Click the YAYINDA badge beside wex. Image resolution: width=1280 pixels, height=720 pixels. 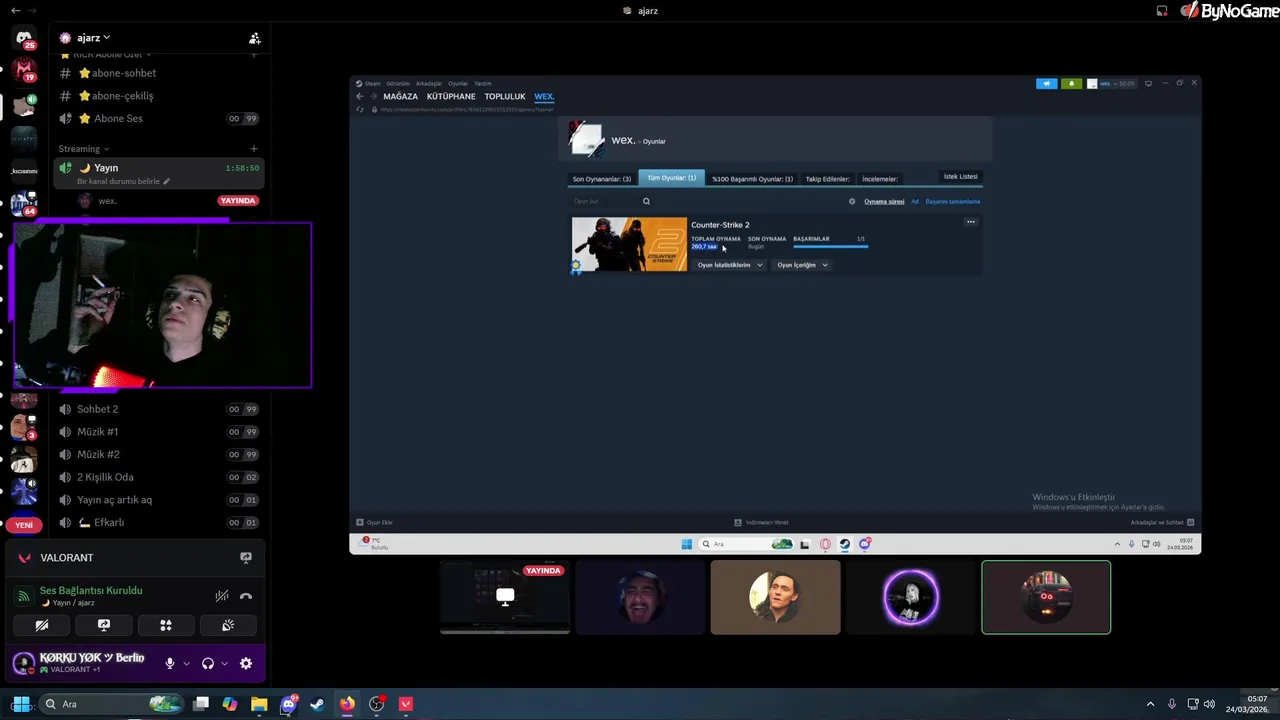(x=238, y=201)
